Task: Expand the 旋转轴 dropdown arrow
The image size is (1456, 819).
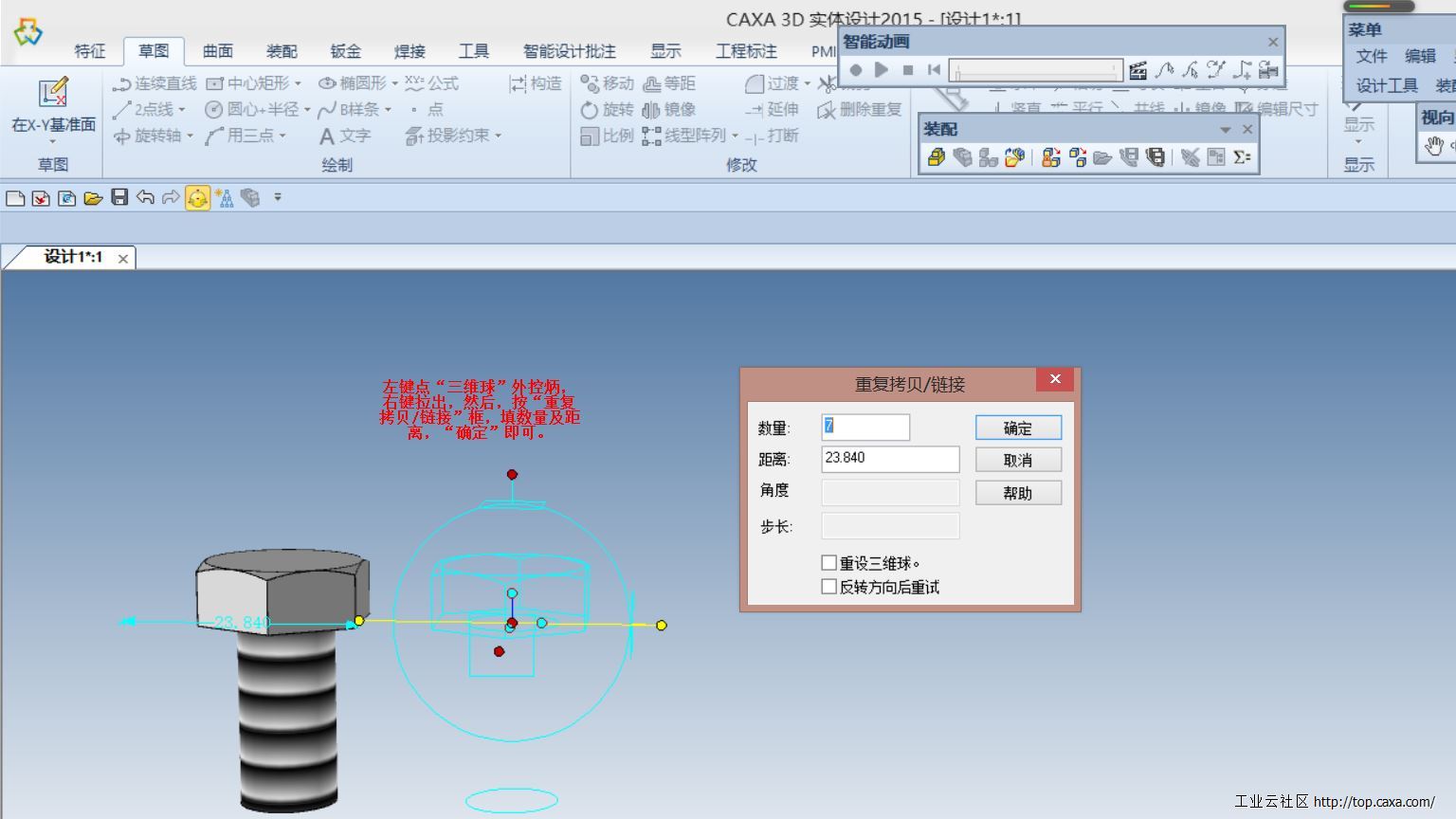Action: [x=190, y=136]
